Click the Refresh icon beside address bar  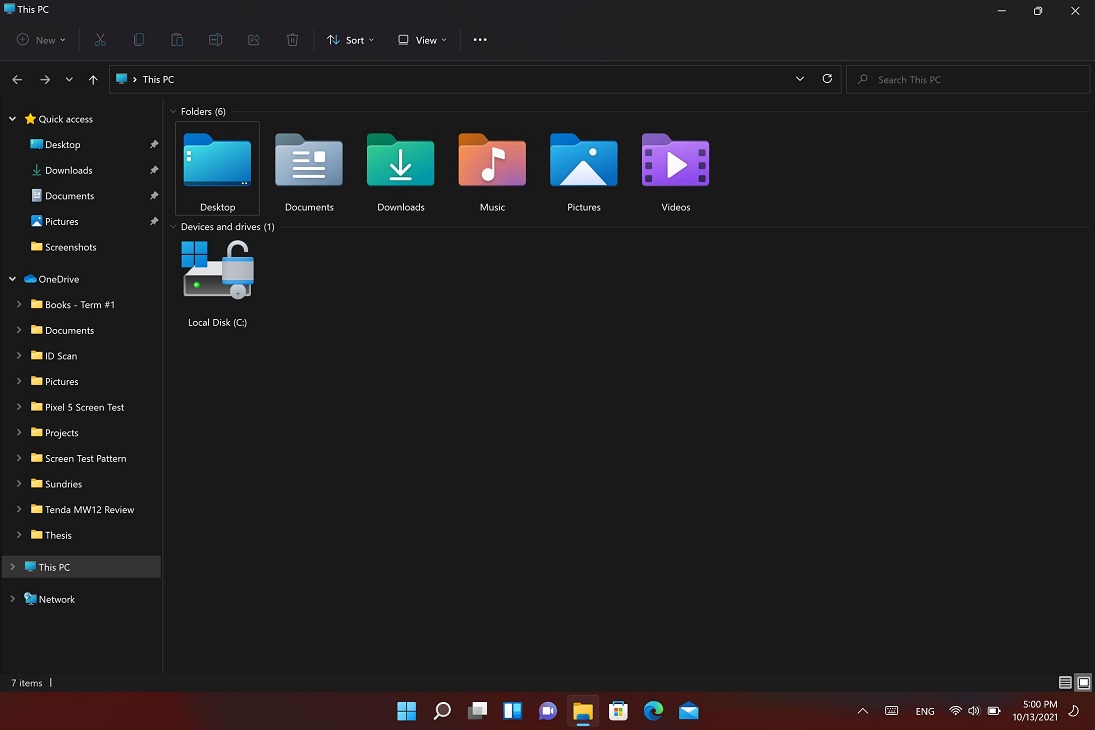[827, 79]
